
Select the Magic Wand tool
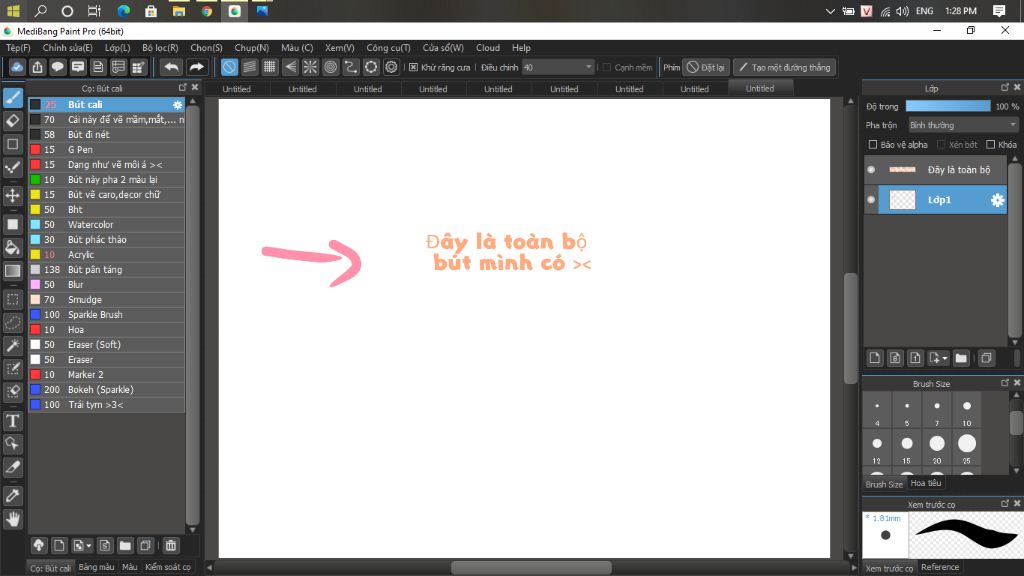(x=12, y=345)
